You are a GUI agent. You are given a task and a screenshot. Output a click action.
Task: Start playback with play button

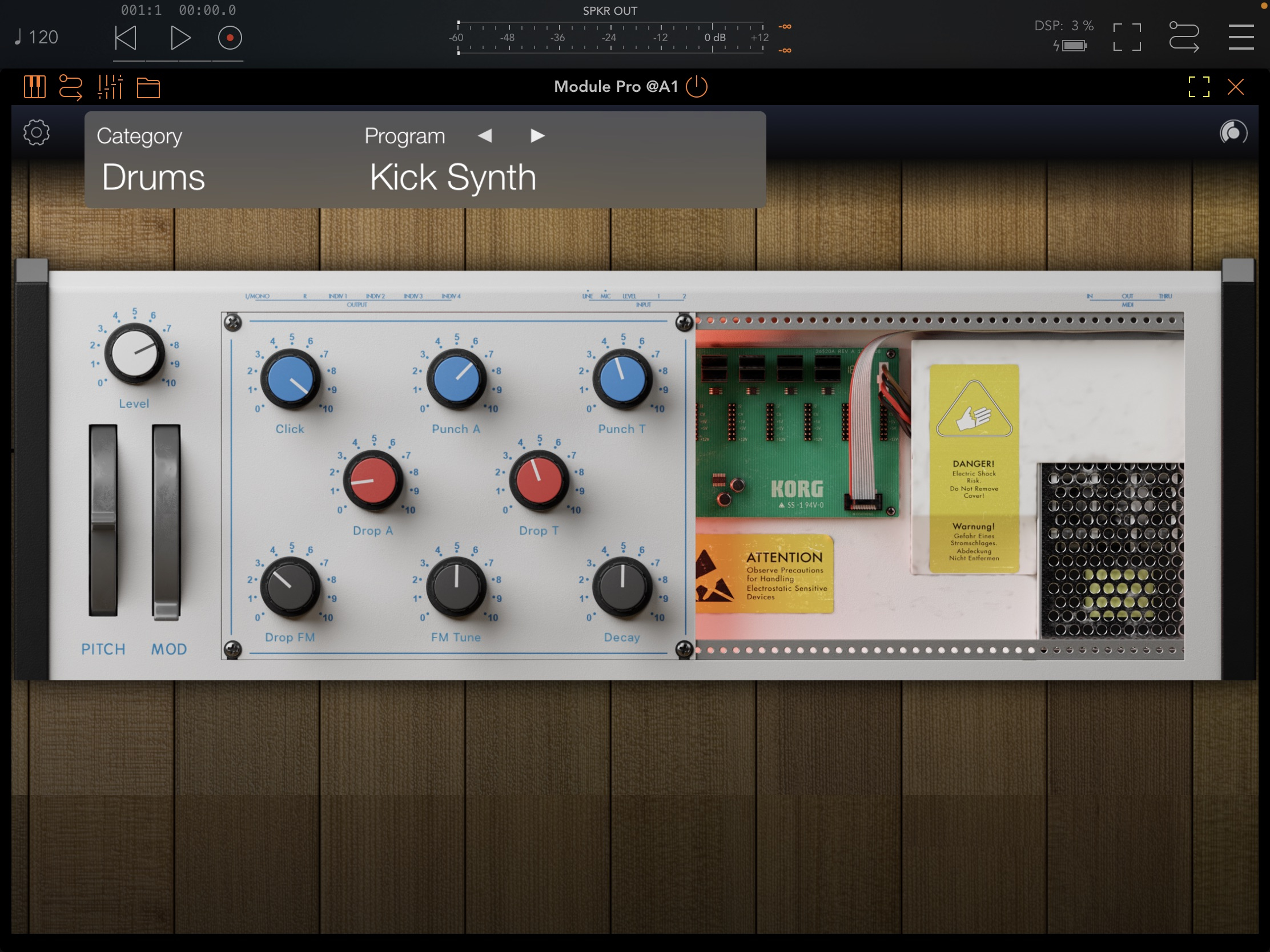click(180, 38)
